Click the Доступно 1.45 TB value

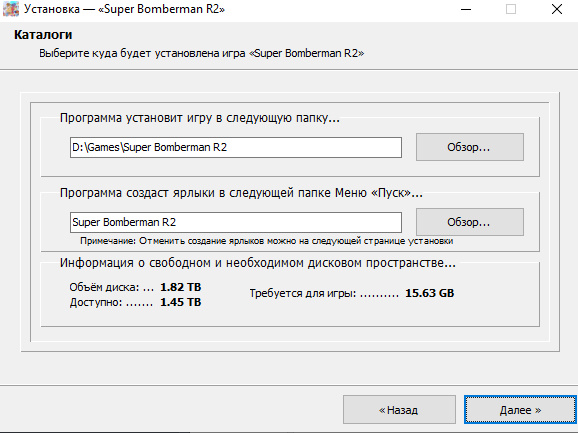coord(181,302)
